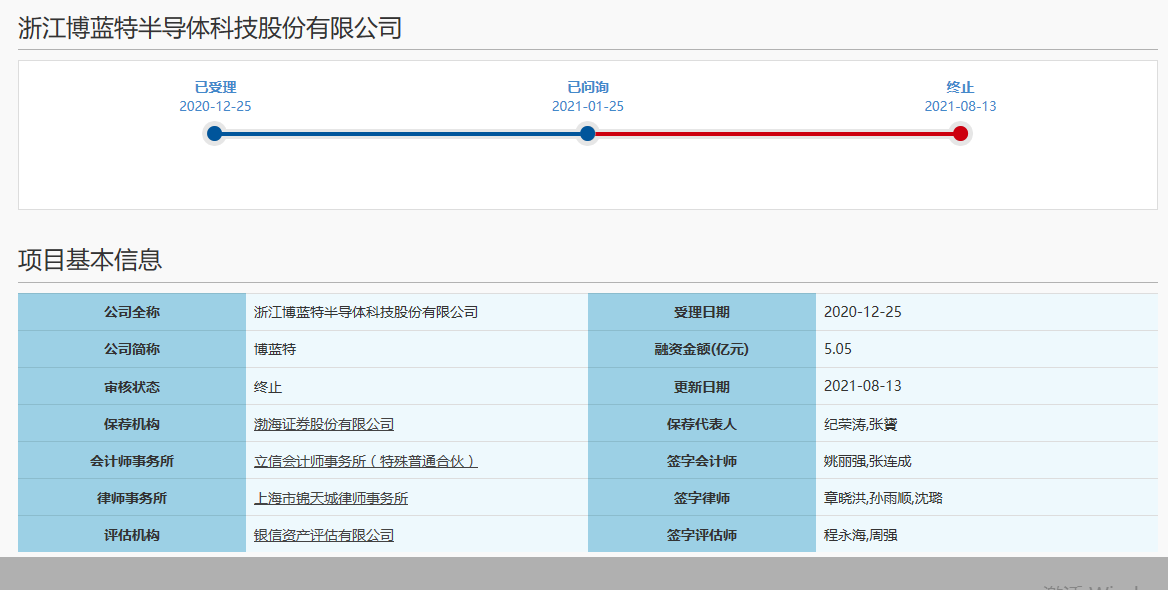This screenshot has width=1168, height=590.
Task: Click the 终止 stage label above timeline
Action: pyautogui.click(x=960, y=87)
